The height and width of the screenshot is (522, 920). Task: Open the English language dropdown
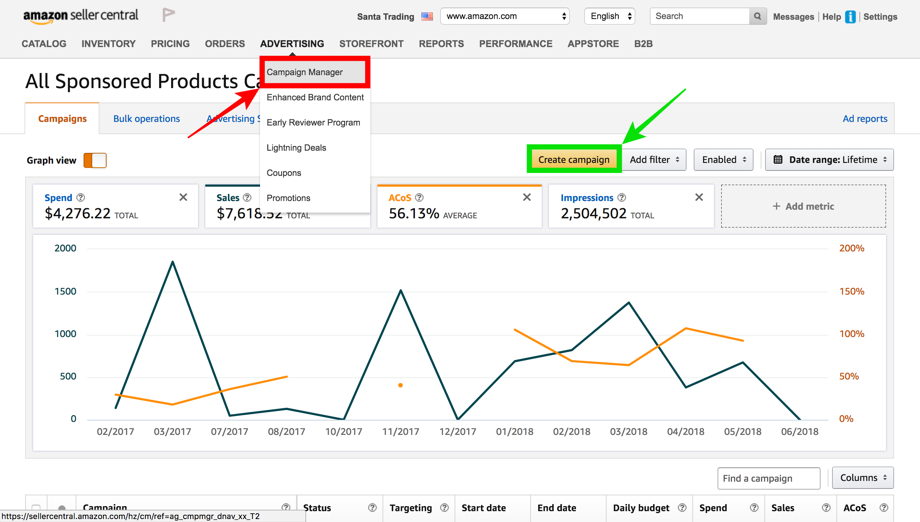pos(610,16)
